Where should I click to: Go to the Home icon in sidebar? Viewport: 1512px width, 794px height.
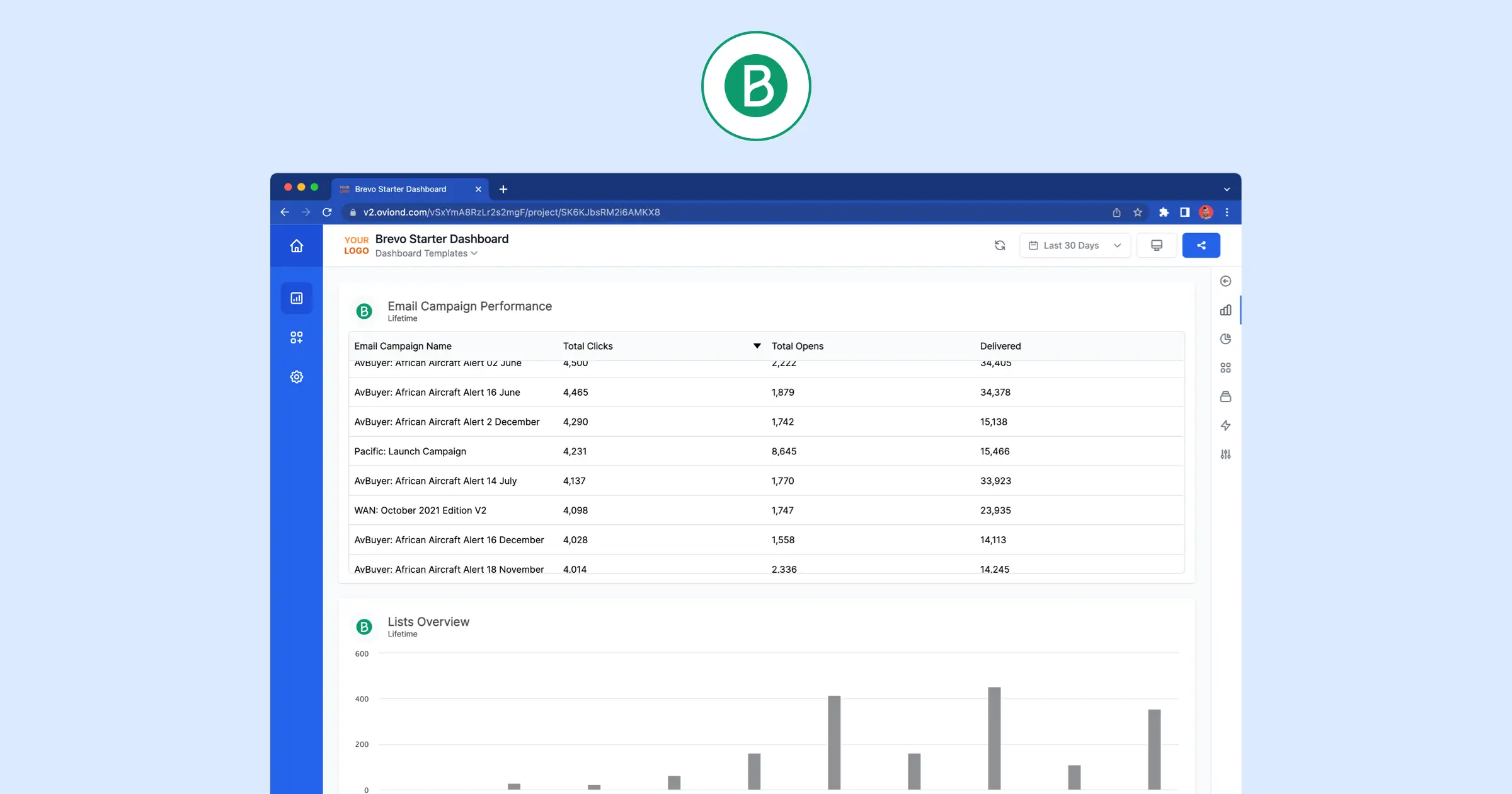point(296,246)
